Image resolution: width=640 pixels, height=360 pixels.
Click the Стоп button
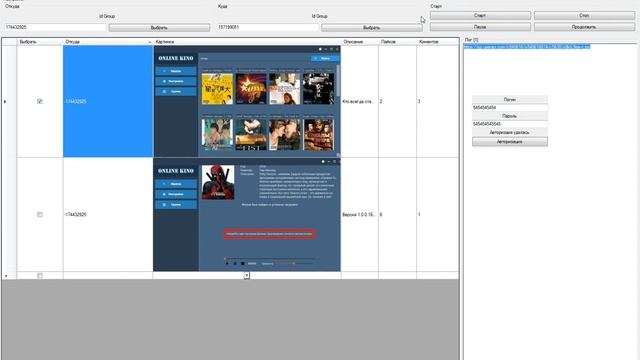click(x=584, y=16)
